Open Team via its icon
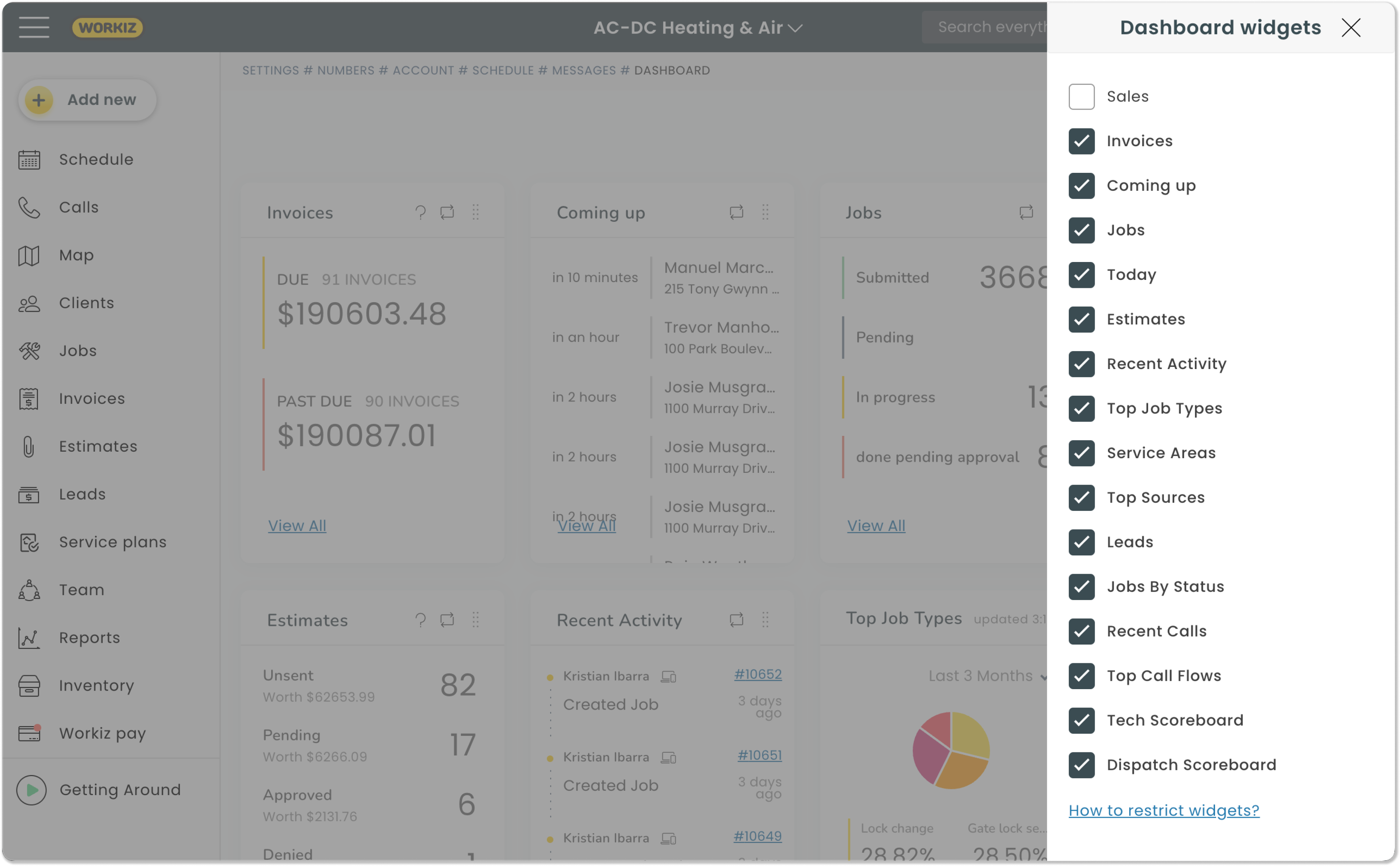The image size is (1400, 866). [x=29, y=590]
